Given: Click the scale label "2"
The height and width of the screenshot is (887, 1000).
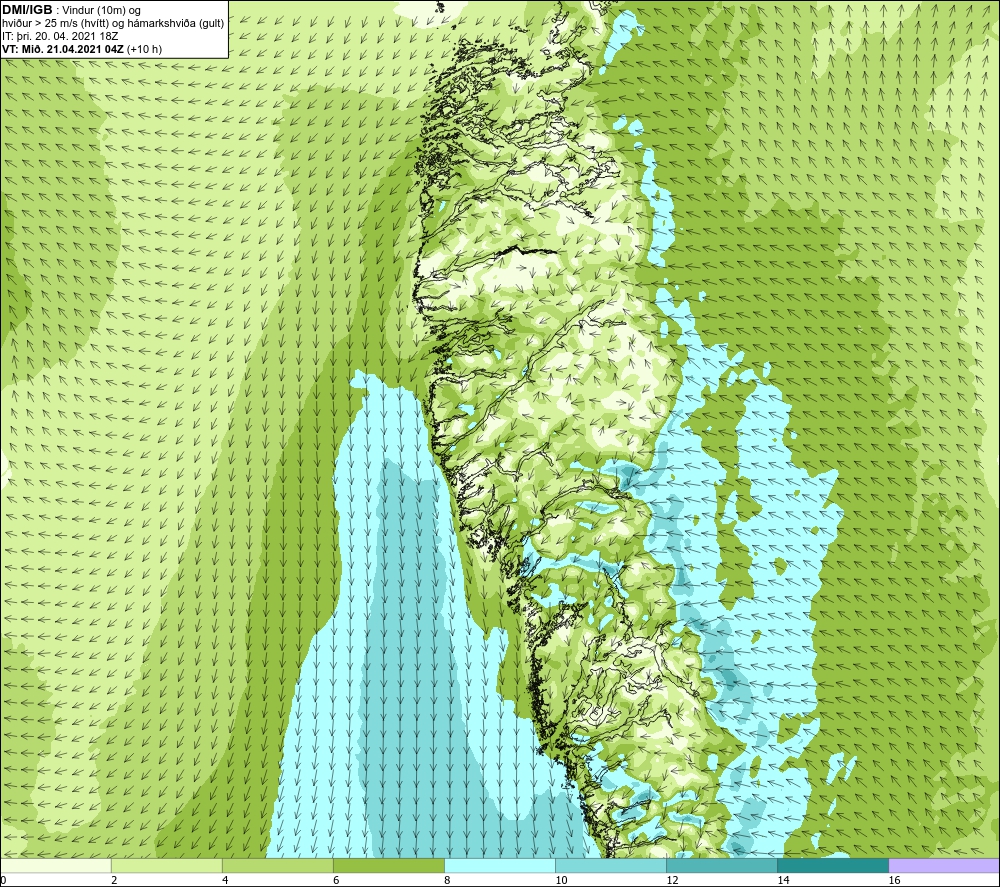Looking at the screenshot, I should pos(114,881).
